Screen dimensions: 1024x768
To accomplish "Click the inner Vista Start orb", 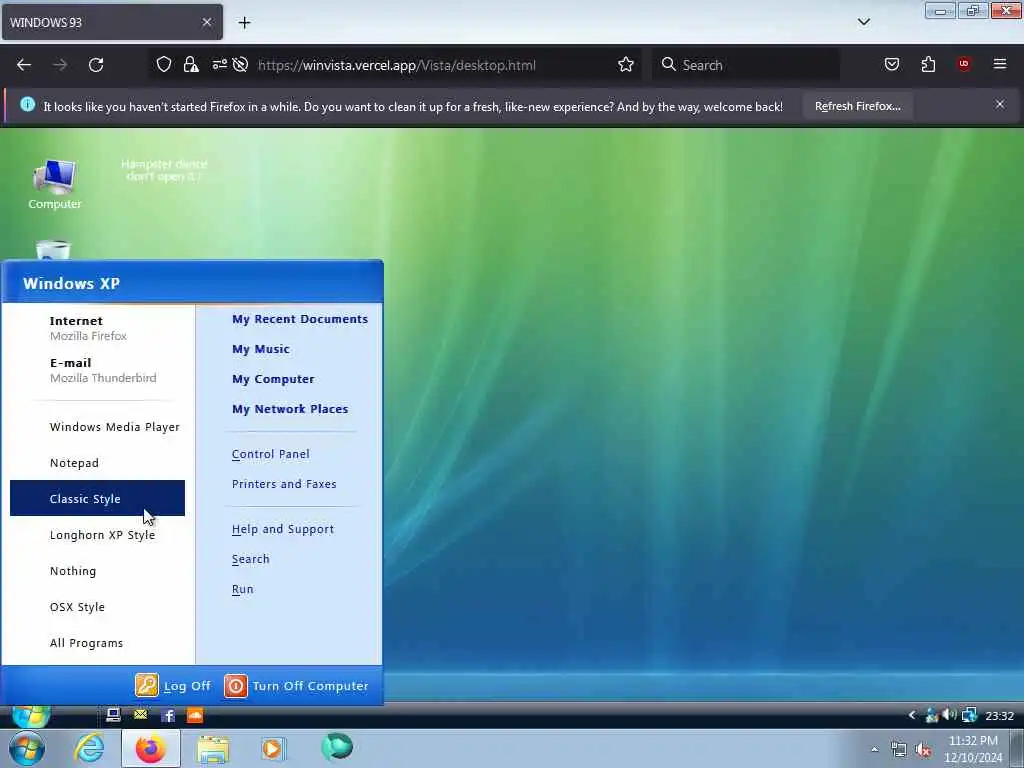I will [x=31, y=716].
